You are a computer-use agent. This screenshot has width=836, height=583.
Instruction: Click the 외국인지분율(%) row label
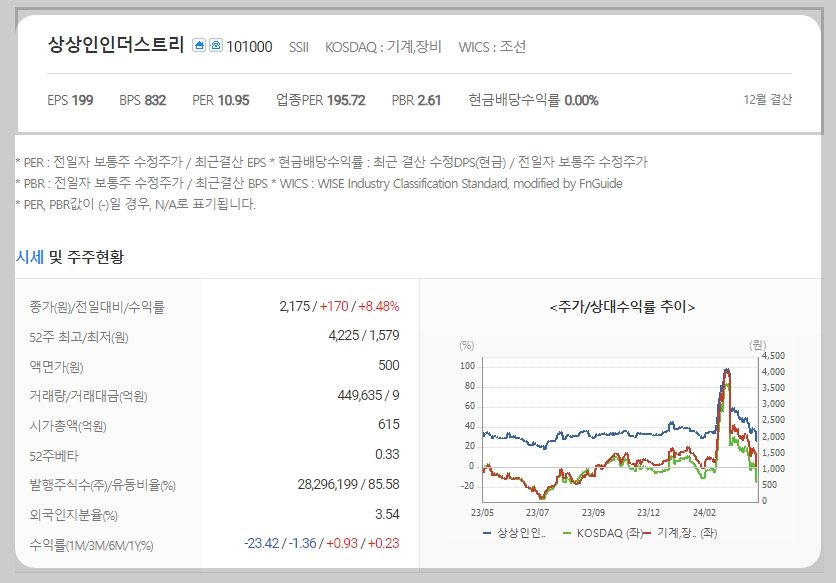74,515
